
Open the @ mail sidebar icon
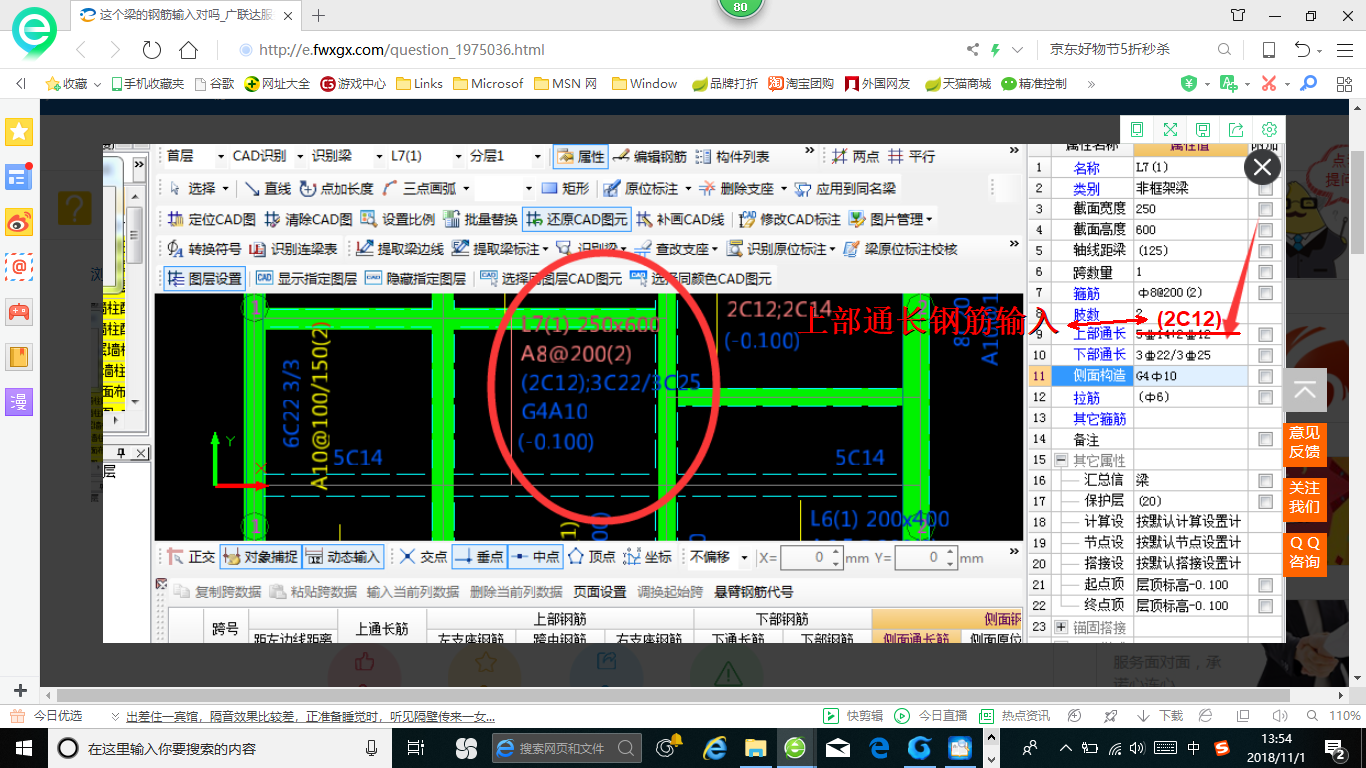(x=19, y=267)
